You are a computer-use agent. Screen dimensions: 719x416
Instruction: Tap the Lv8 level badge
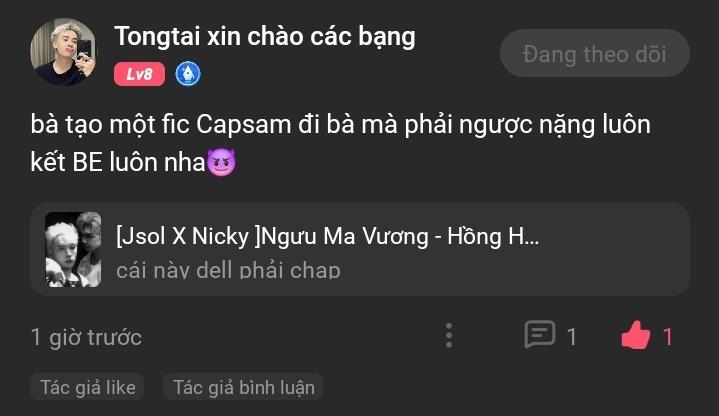pos(139,74)
